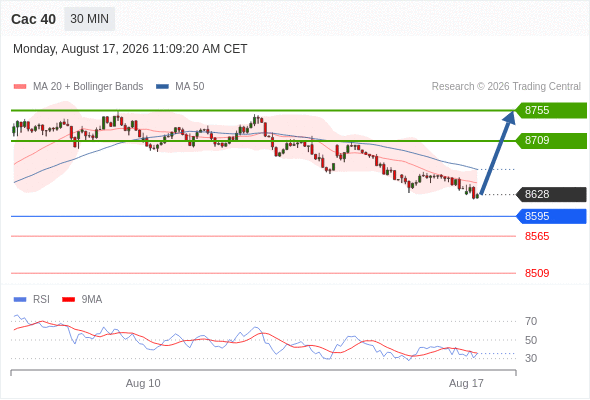Click the RSI 70 level label
The width and height of the screenshot is (590, 400).
tap(531, 321)
